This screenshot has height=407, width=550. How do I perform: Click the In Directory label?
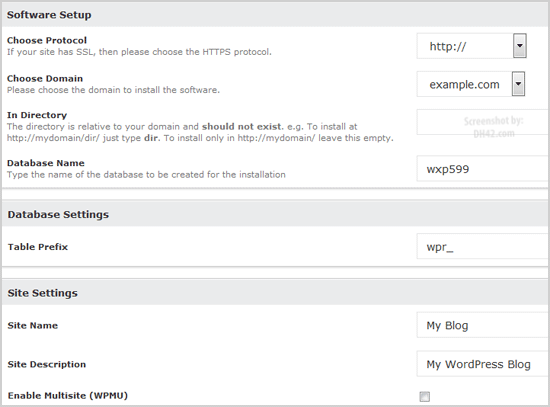point(37,115)
